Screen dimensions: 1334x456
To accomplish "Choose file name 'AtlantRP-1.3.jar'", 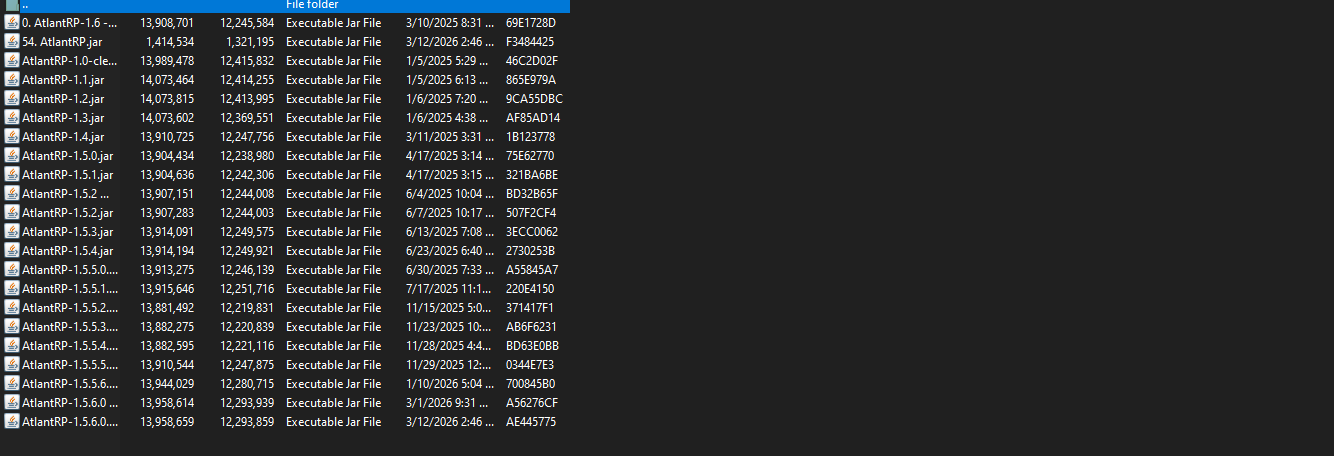I will [x=63, y=117].
